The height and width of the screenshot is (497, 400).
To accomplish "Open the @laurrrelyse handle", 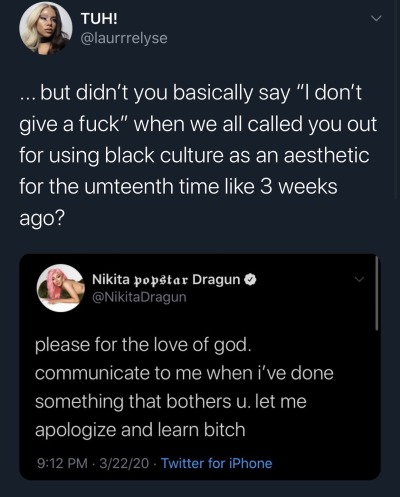I will pos(124,38).
